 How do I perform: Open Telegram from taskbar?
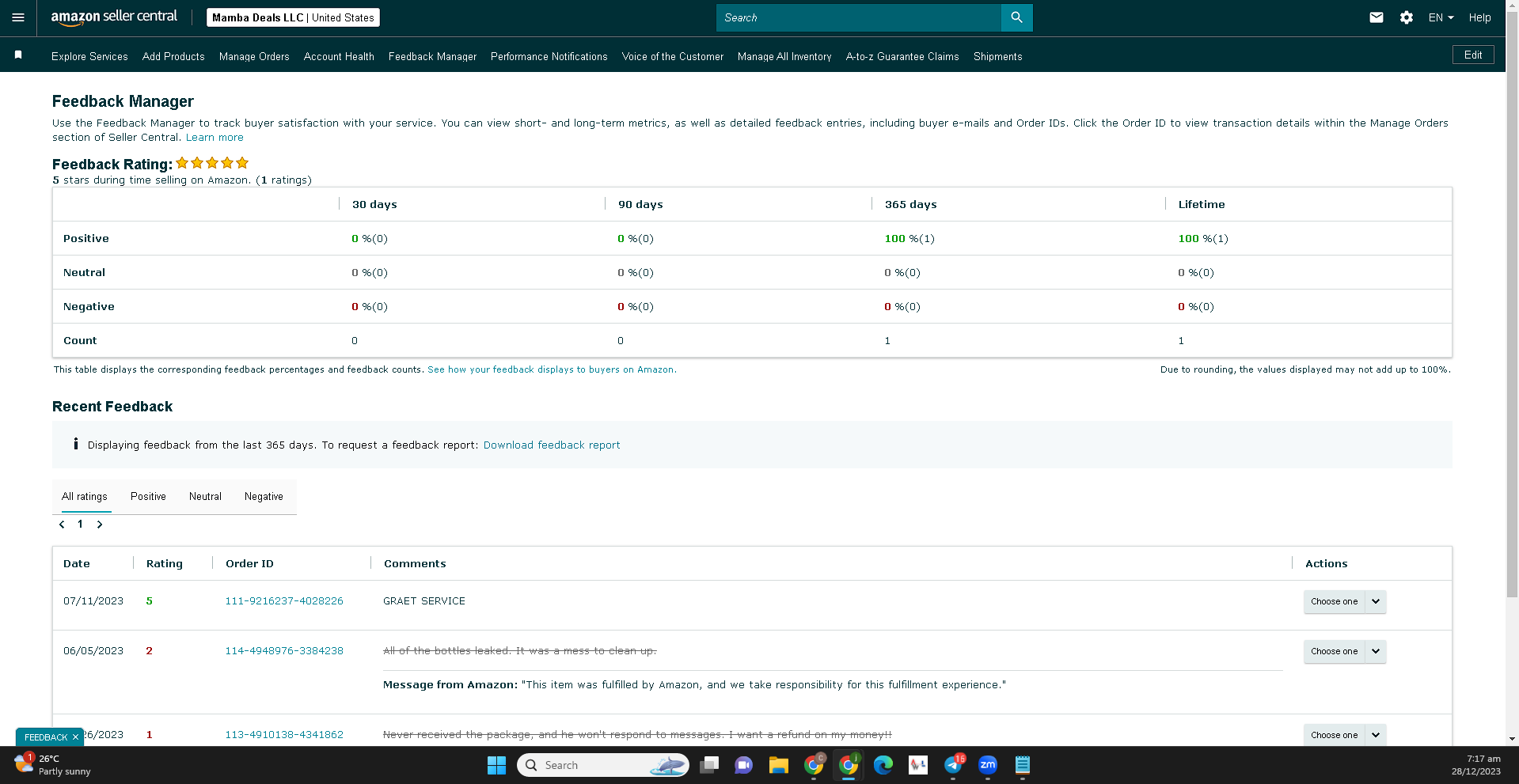pos(953,765)
